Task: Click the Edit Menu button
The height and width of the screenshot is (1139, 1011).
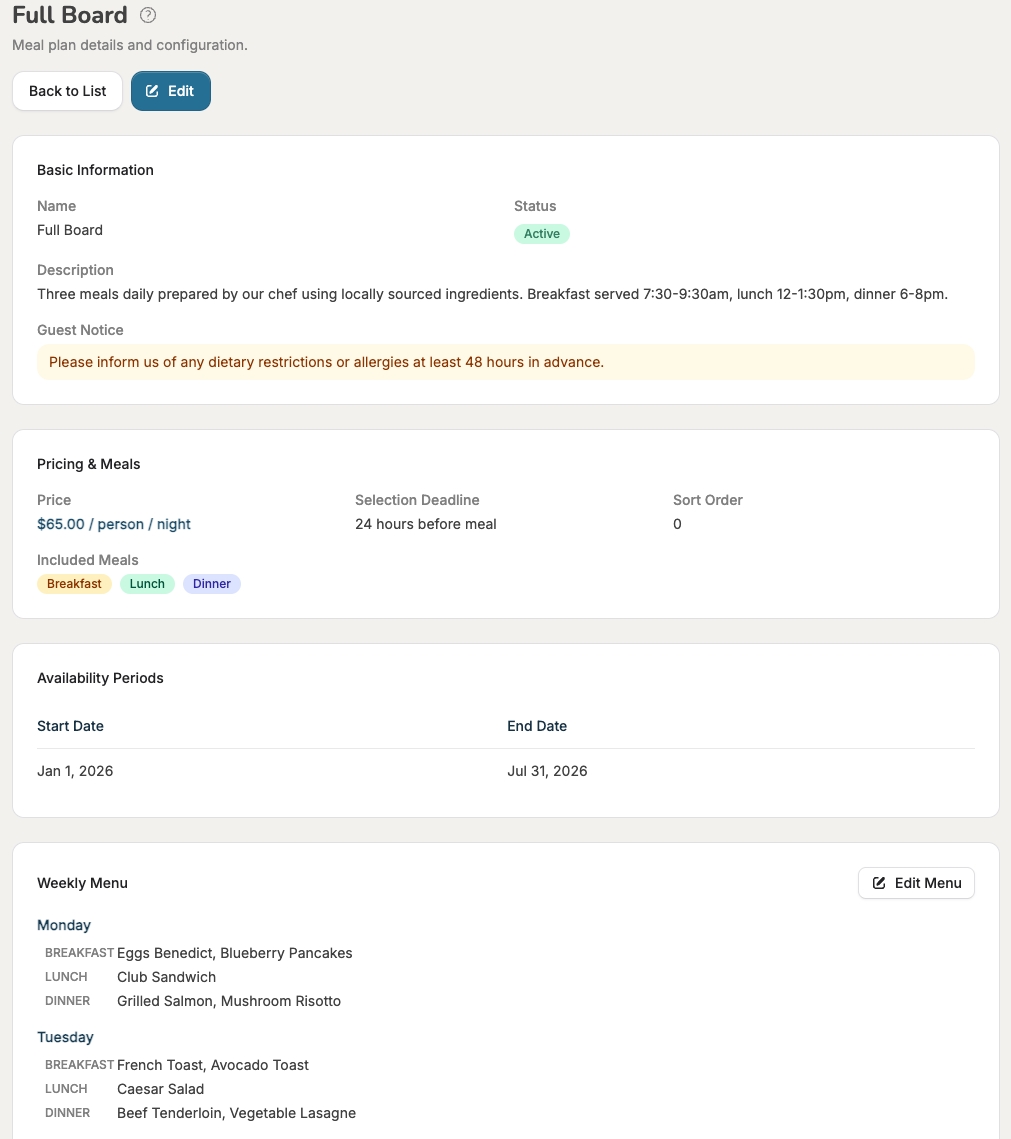Action: click(916, 883)
